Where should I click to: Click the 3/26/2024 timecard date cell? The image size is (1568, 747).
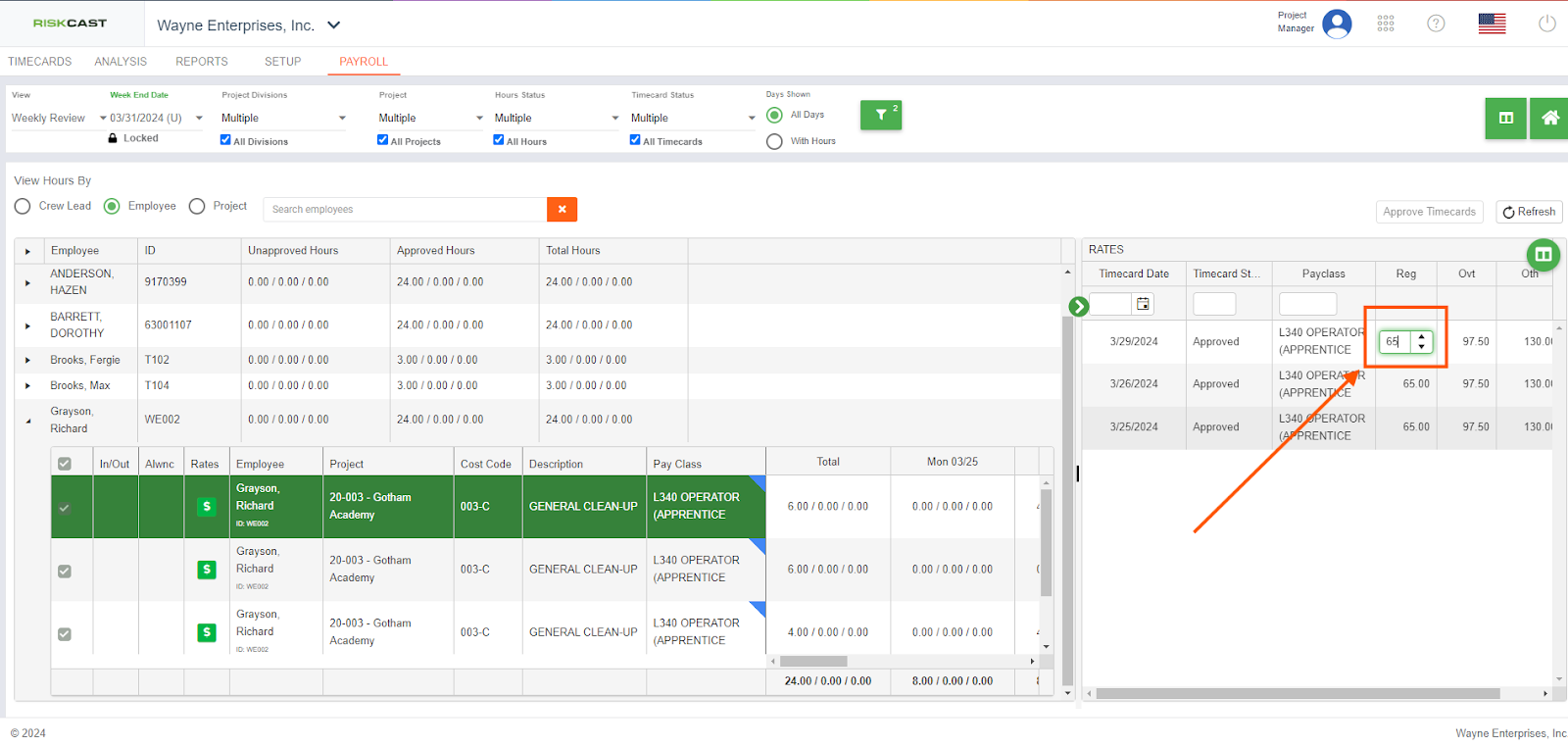coord(1134,384)
